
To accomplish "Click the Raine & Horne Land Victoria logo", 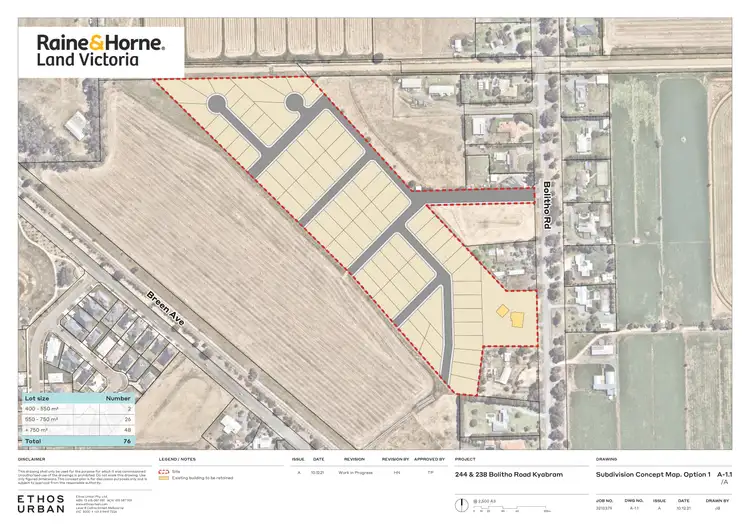I will pyautogui.click(x=101, y=50).
